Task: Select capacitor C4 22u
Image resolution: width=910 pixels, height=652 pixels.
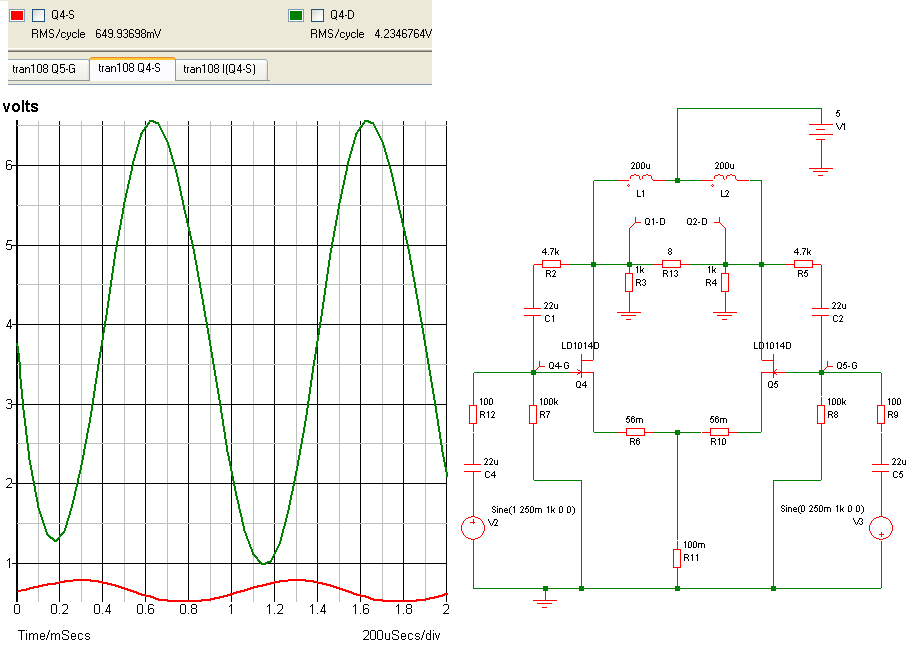Action: coord(473,468)
